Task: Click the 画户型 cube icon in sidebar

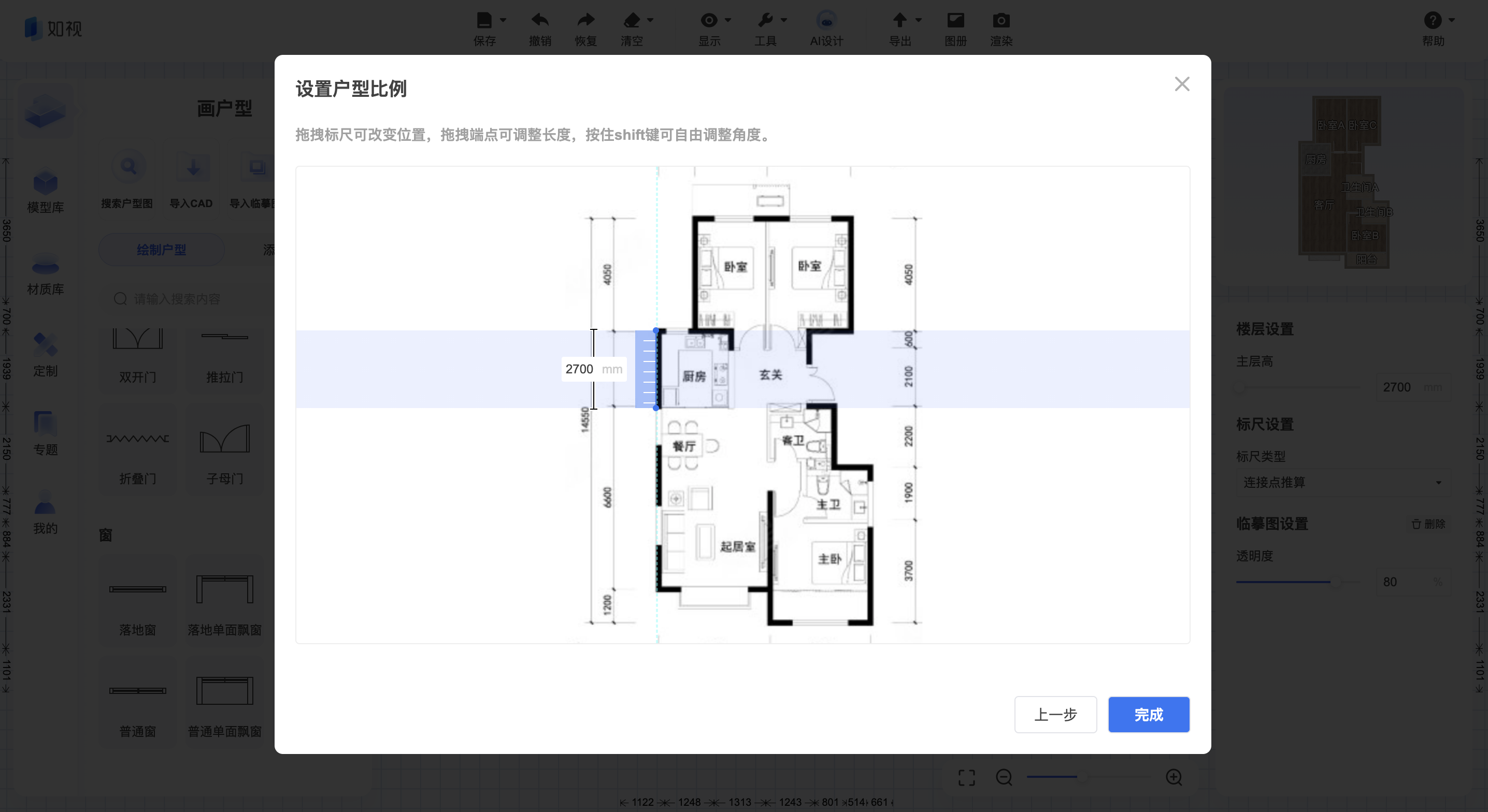Action: click(45, 110)
